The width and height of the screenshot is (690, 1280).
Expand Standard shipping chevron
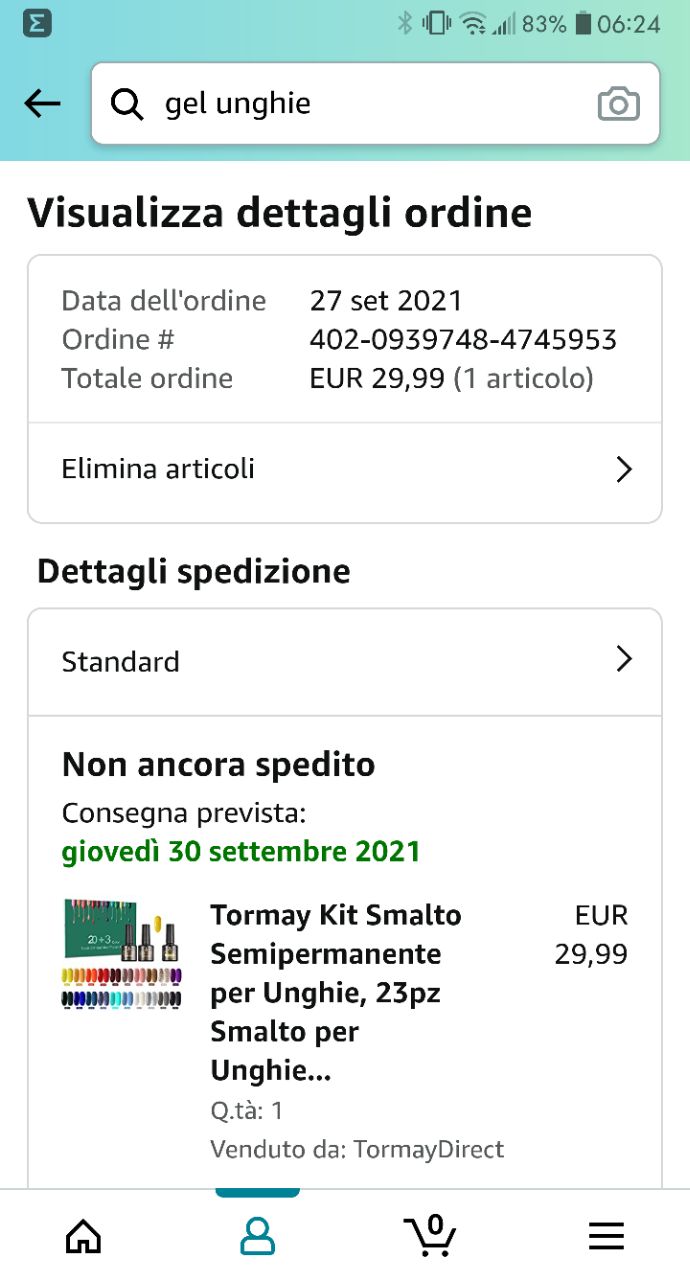click(x=624, y=659)
